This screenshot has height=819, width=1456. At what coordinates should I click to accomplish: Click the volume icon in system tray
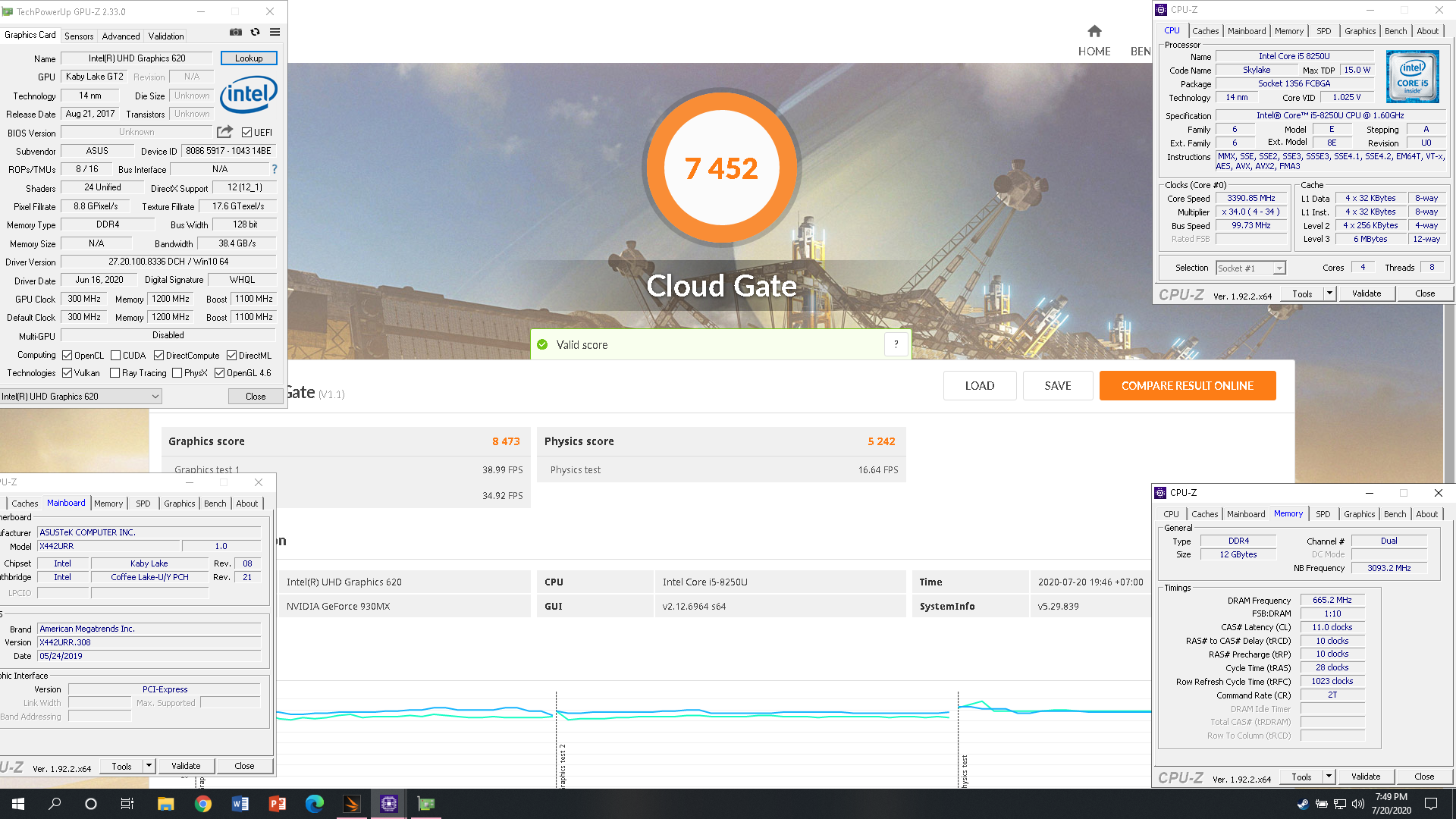(1357, 804)
